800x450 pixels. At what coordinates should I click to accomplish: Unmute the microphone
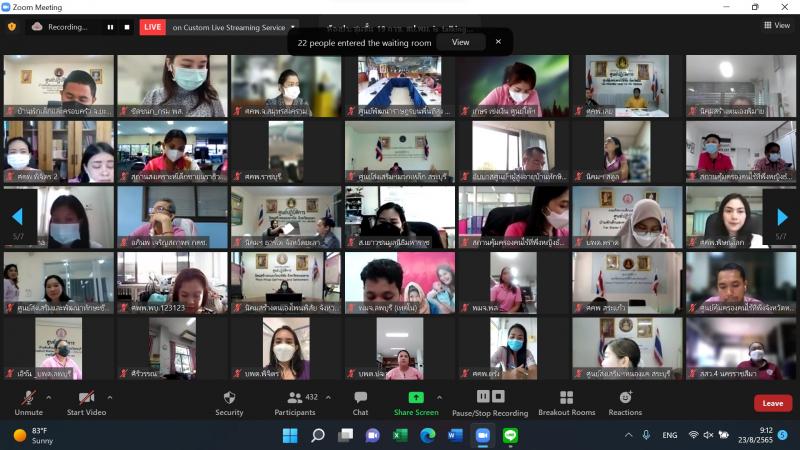coord(29,403)
